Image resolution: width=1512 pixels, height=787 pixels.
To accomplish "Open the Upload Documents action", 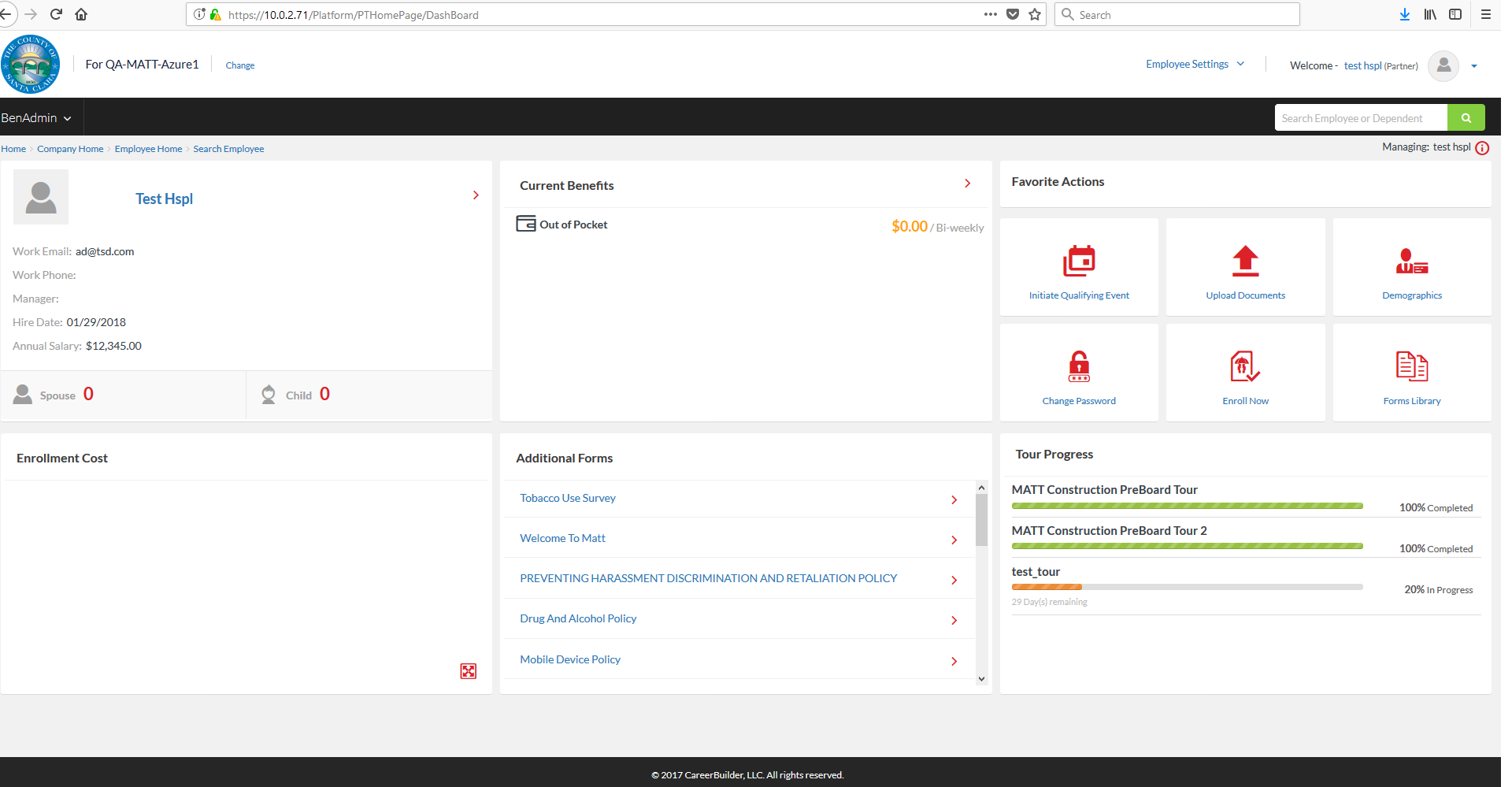I will (1244, 262).
